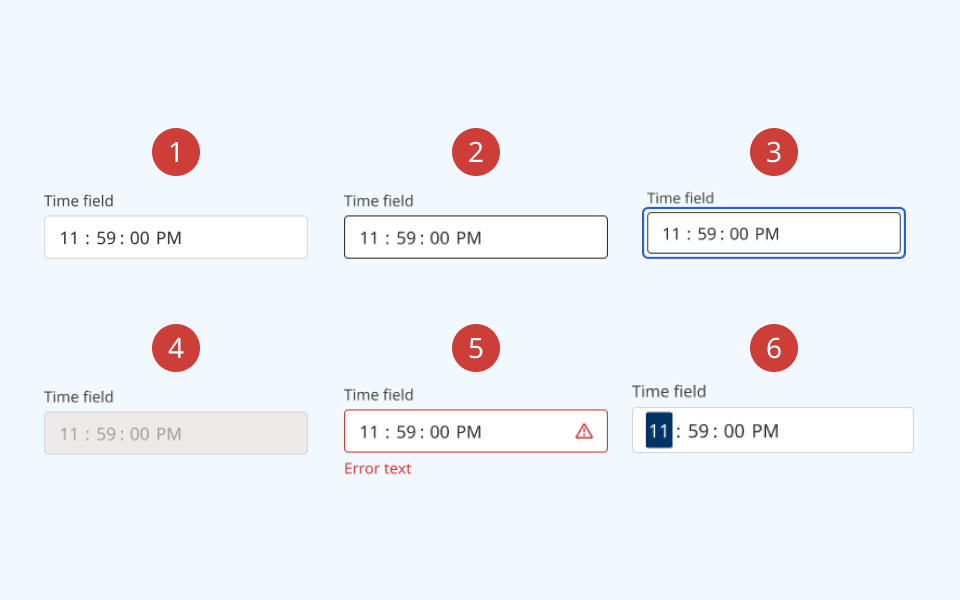This screenshot has height=600, width=960.
Task: Click the default time field under badge 1
Action: point(176,238)
